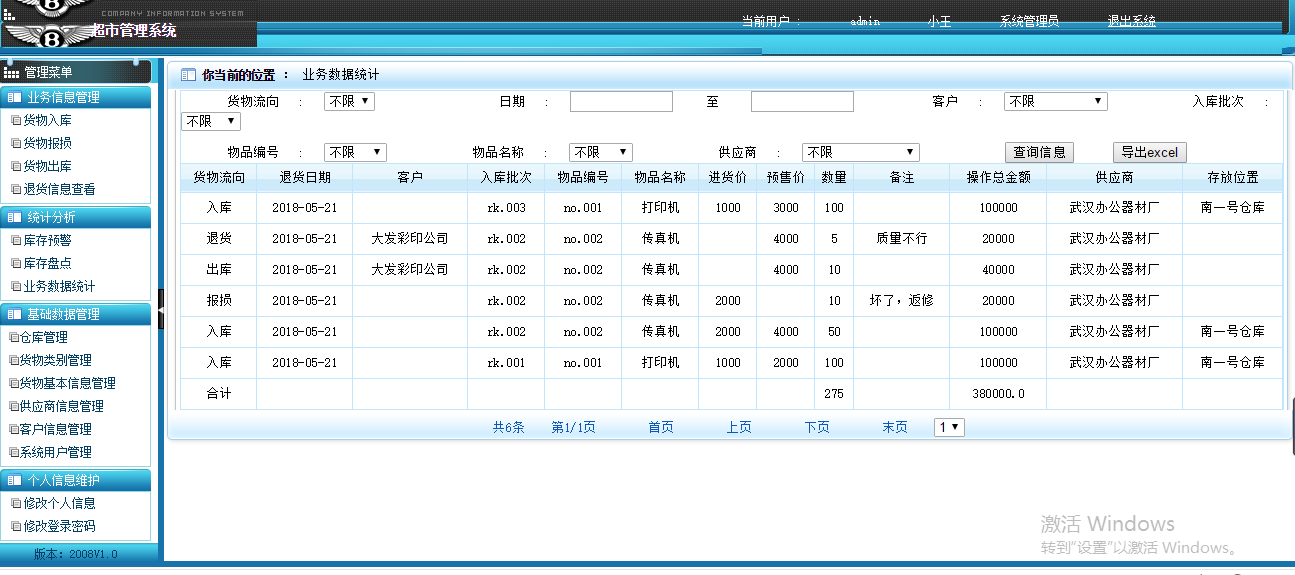Click the icon beside 修改登录密码
1295x575 pixels.
(x=15, y=526)
